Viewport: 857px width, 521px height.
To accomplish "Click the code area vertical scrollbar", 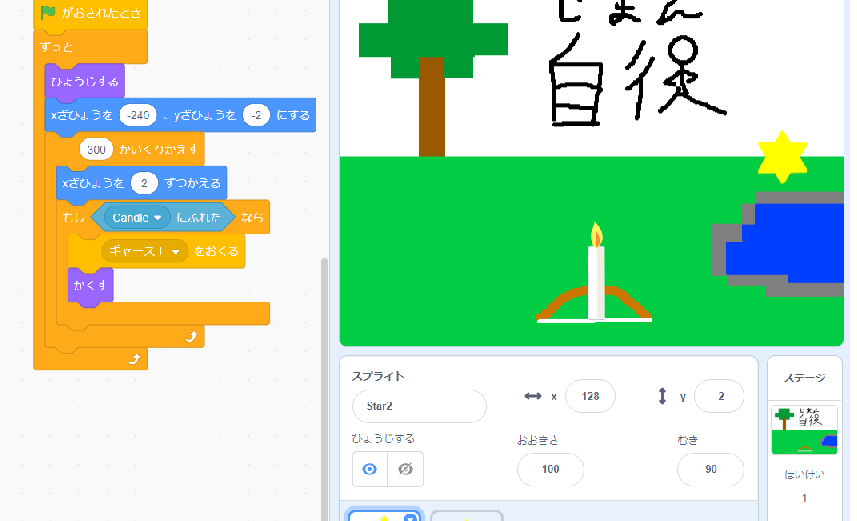I will tap(324, 388).
